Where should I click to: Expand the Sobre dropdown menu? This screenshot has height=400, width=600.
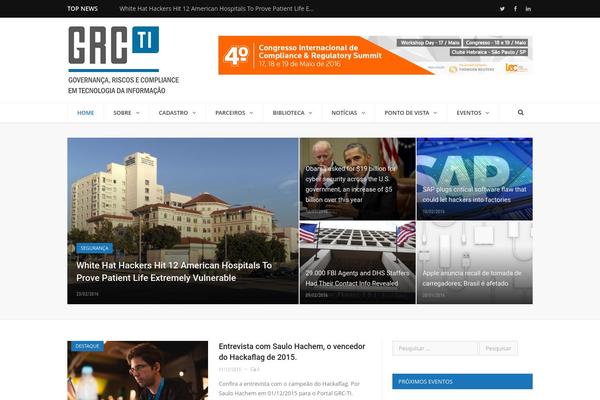click(125, 113)
